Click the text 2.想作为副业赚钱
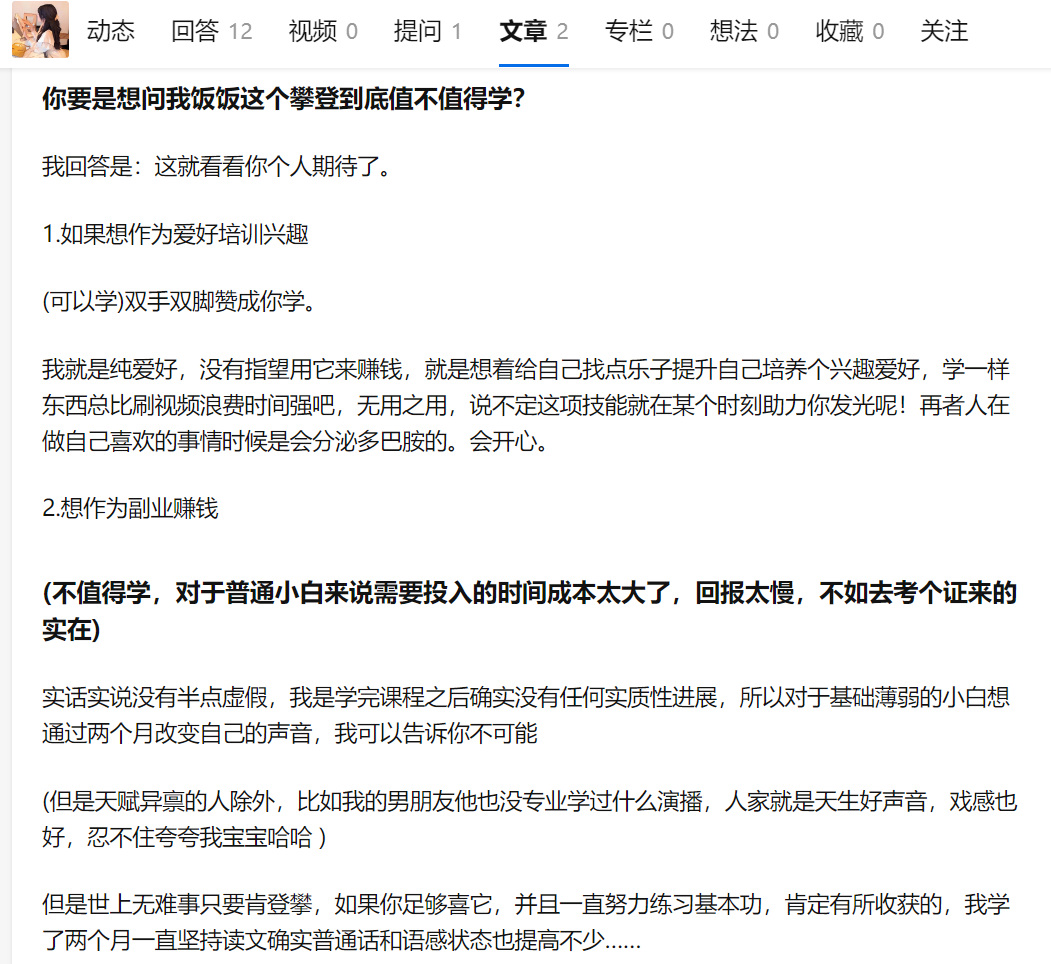 pos(130,508)
